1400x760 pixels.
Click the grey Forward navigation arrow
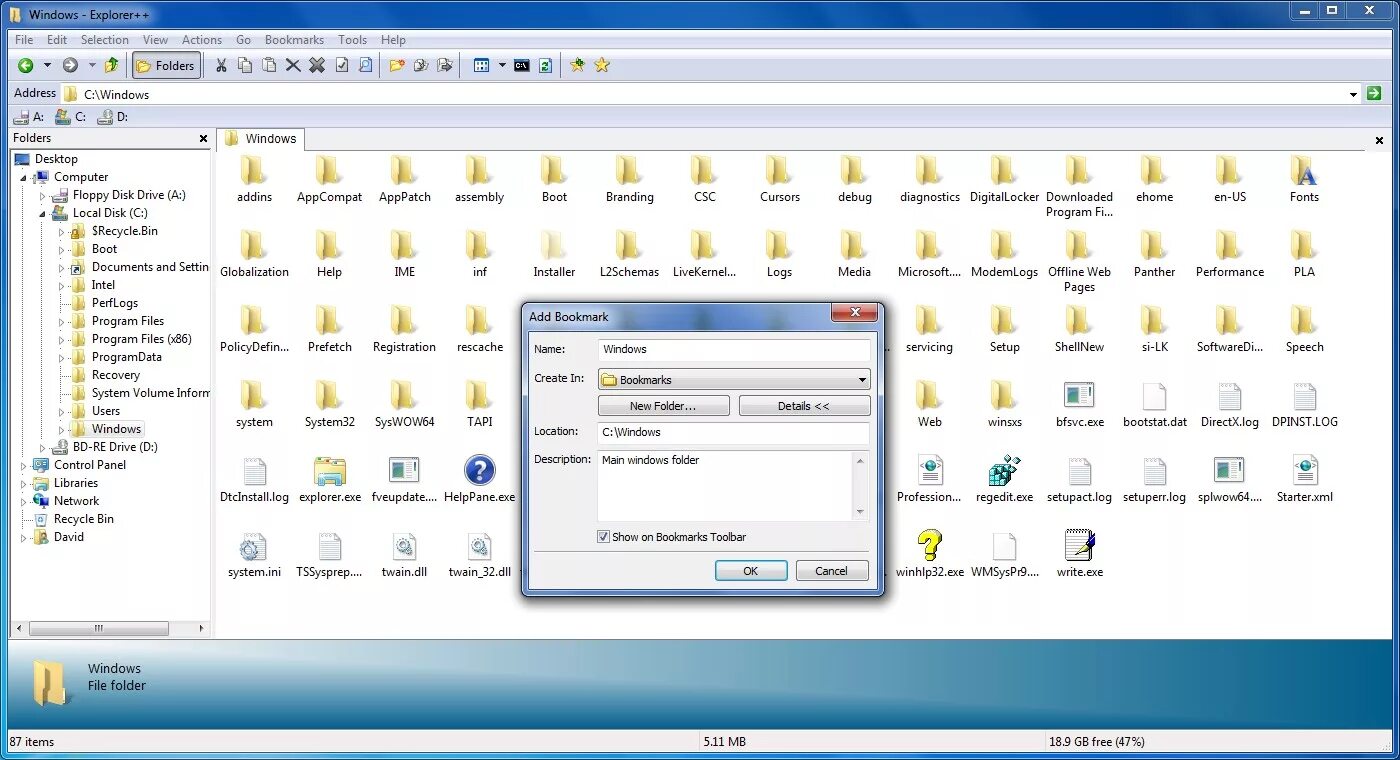[x=70, y=65]
